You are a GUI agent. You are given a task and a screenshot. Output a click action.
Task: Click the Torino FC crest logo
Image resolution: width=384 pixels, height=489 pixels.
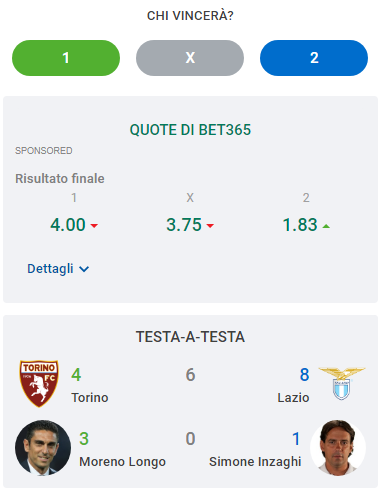coord(39,383)
